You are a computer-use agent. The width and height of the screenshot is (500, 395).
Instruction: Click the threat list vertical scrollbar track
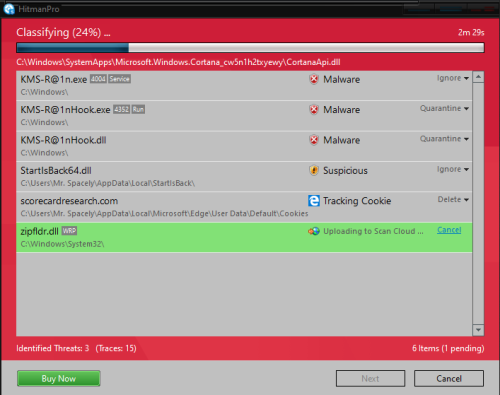tap(478, 203)
